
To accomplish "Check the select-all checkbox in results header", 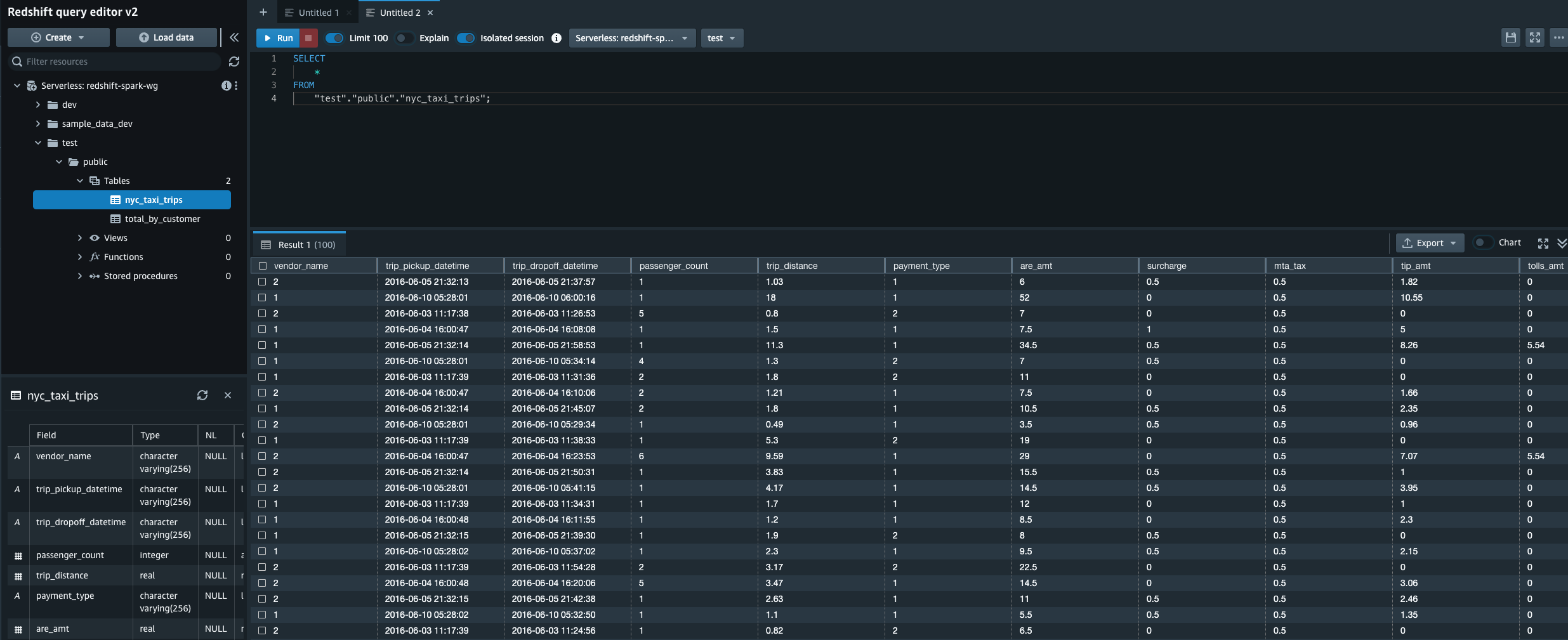I will pos(263,266).
